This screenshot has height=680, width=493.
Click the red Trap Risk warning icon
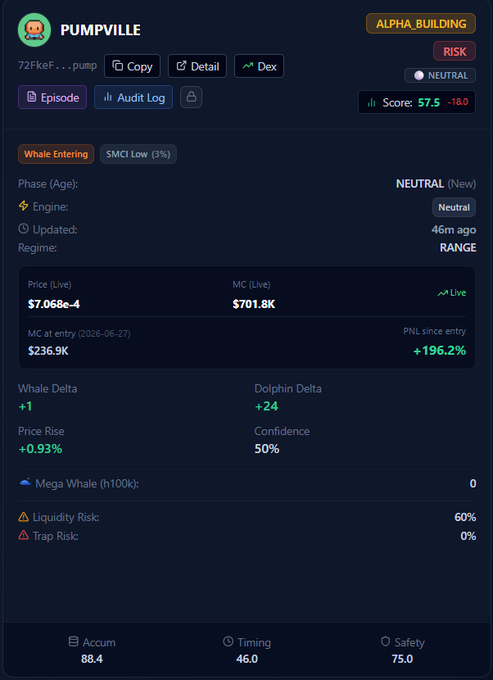coord(23,535)
